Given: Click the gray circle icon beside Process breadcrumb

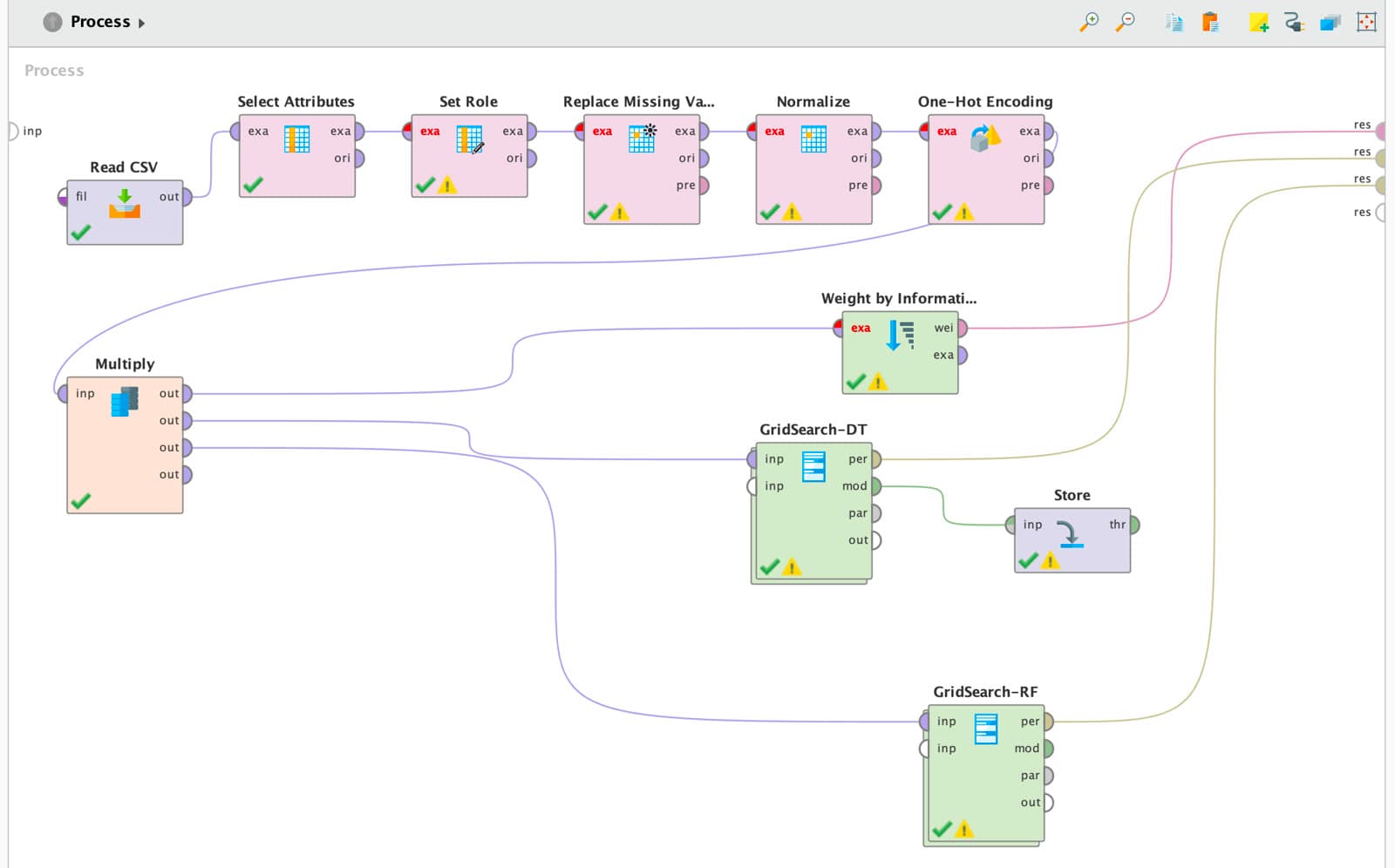Looking at the screenshot, I should tap(52, 22).
